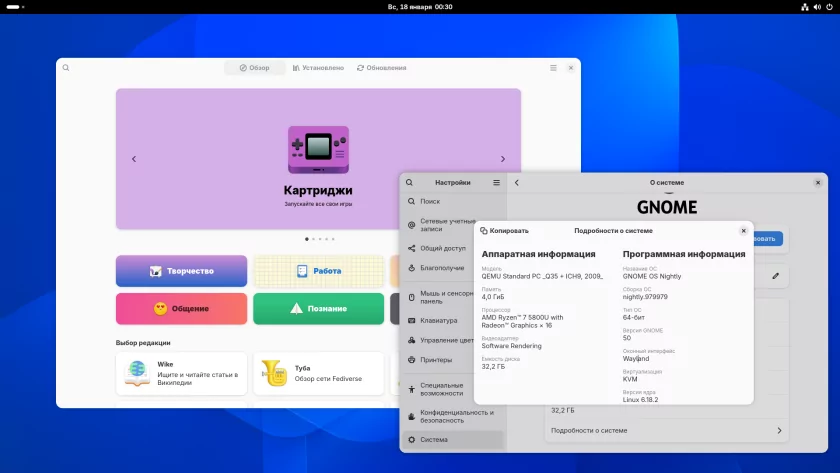The width and height of the screenshot is (840, 473).
Task: Switch to the Обновления tab
Action: (x=381, y=68)
